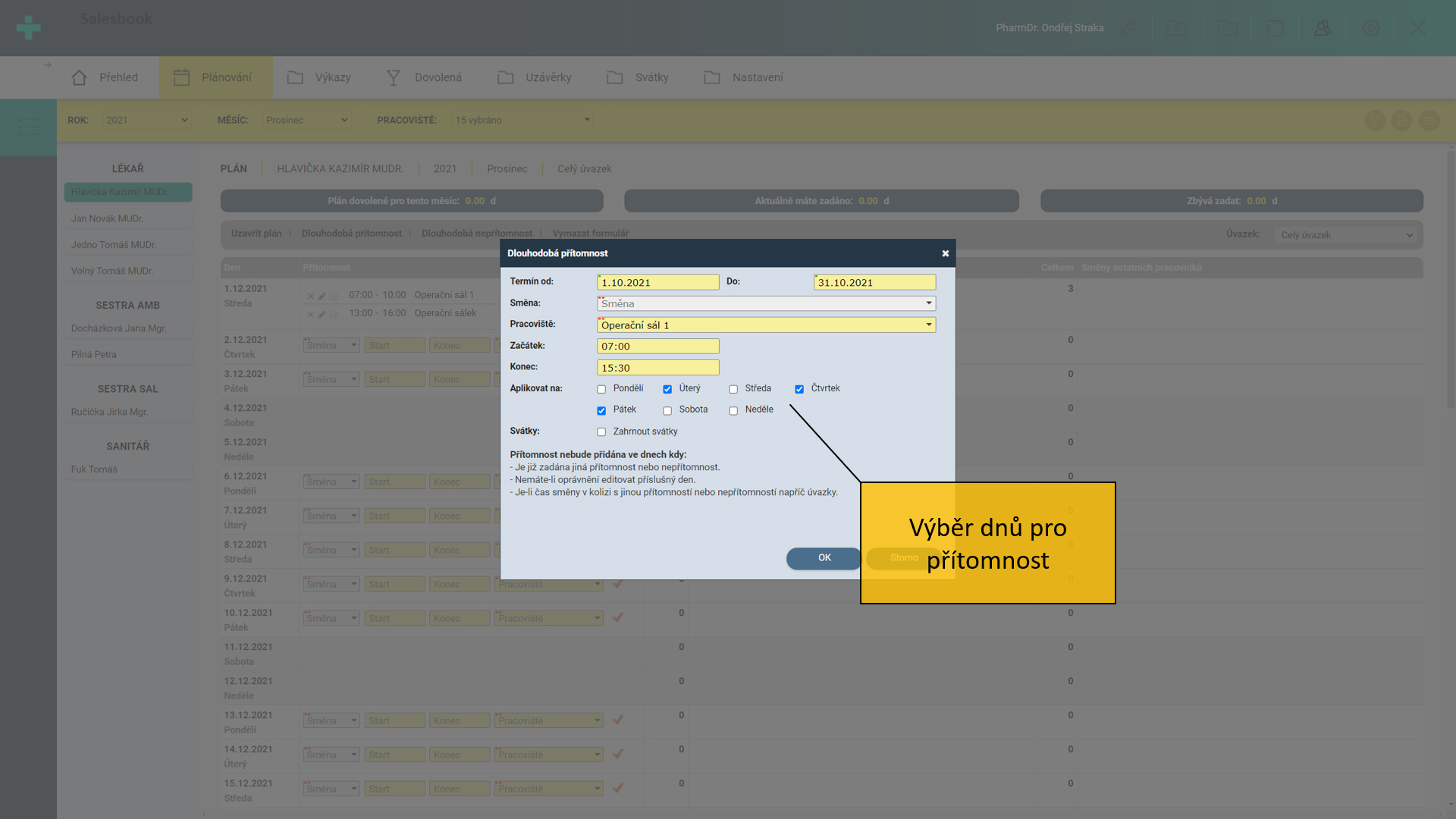Open the Měsíc Prosinec dropdown
The image size is (1456, 819).
[306, 120]
